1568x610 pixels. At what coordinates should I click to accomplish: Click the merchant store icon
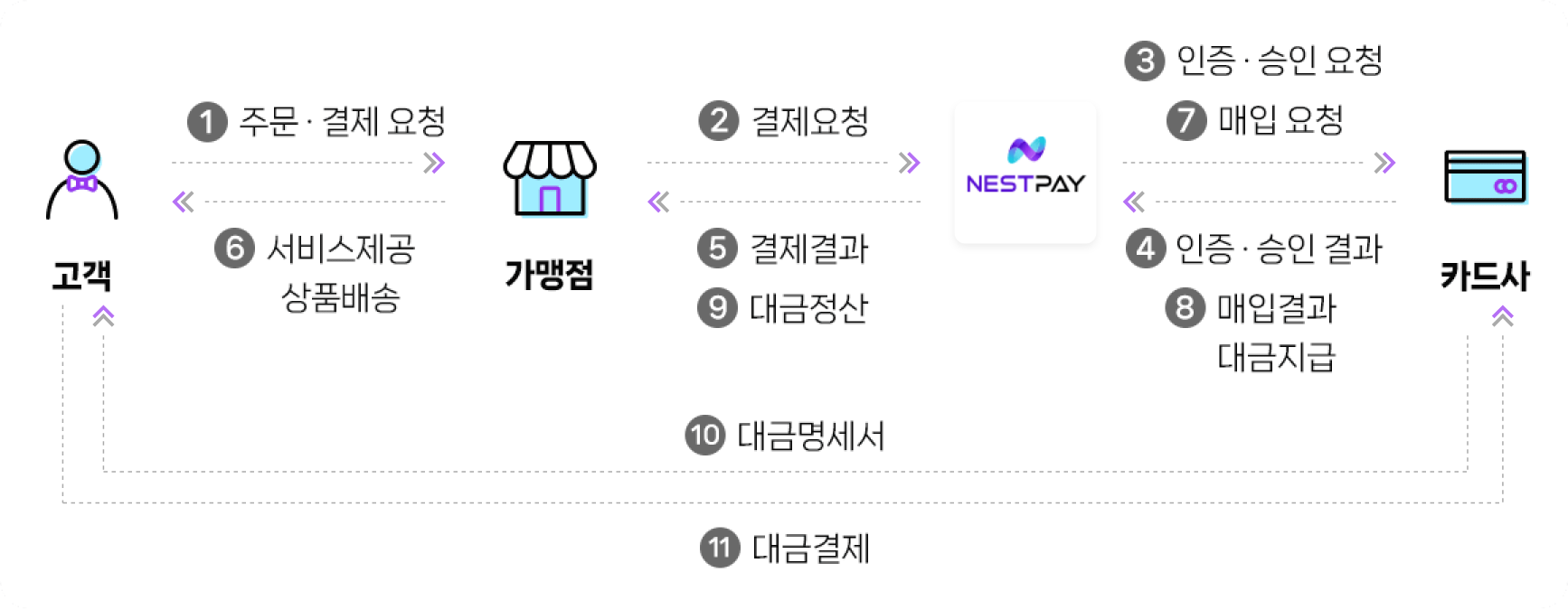(550, 178)
